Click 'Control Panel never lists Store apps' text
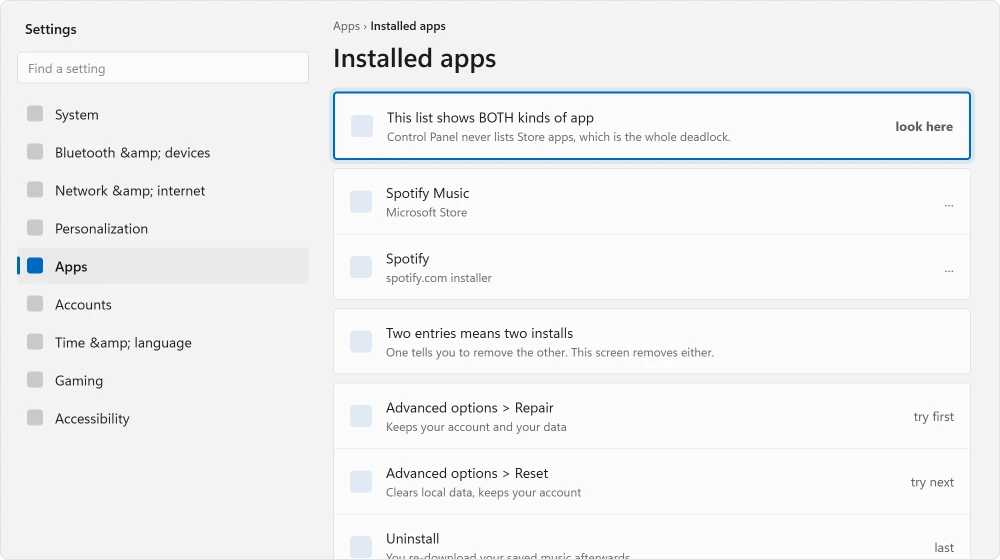The image size is (1000, 560). pyautogui.click(x=559, y=136)
